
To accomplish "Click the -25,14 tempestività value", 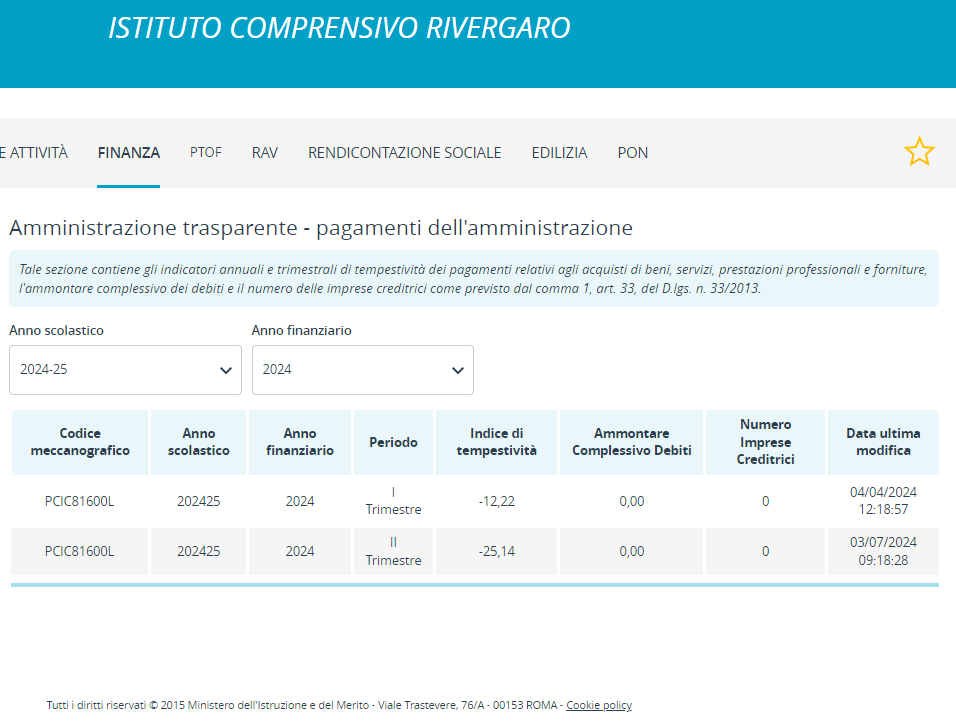I will [496, 551].
